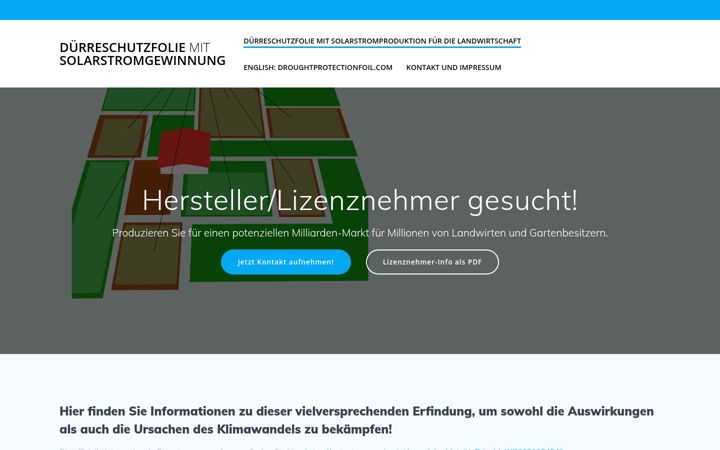Go to Kontakt und Impressum page
Viewport: 720px width, 450px height.
pyautogui.click(x=454, y=67)
